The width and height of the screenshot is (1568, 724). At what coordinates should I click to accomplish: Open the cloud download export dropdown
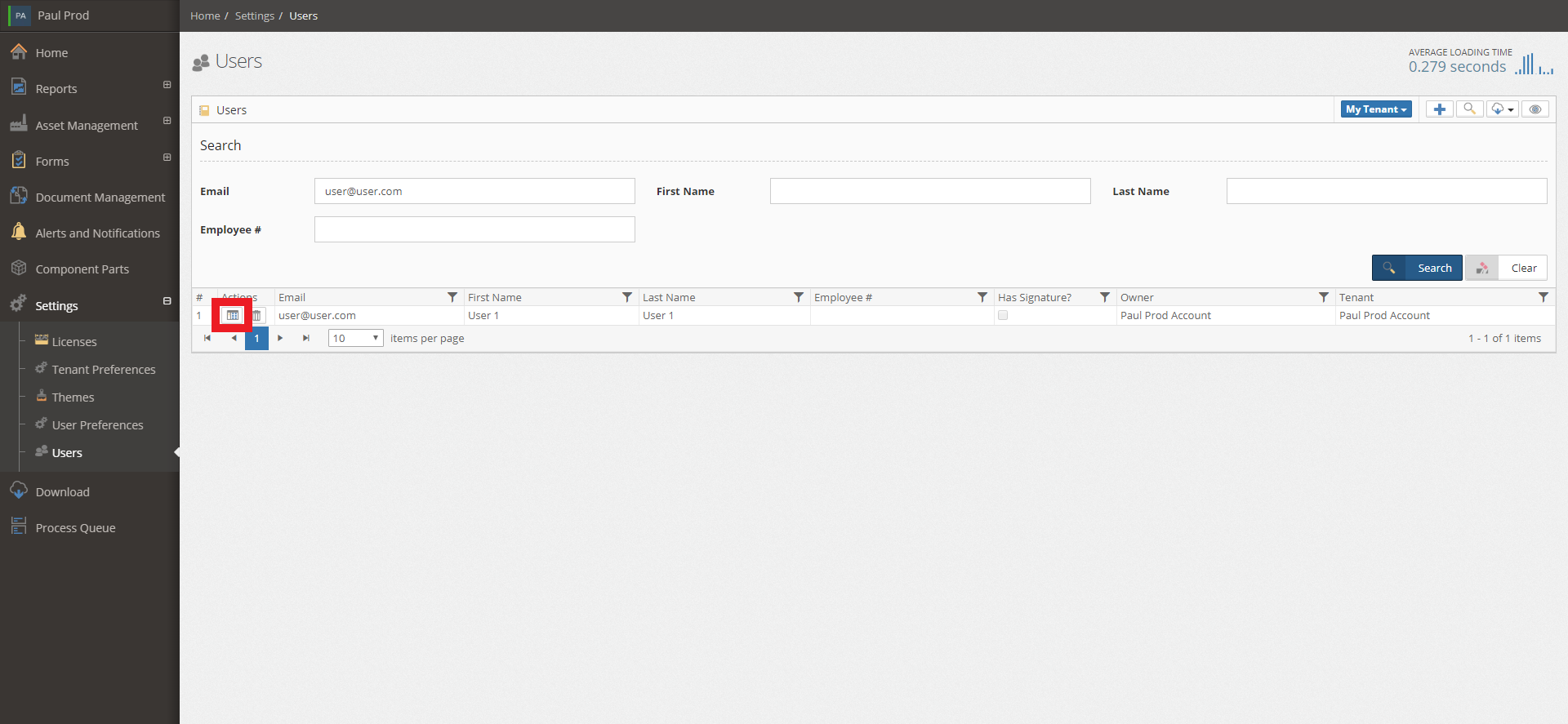(x=1503, y=109)
